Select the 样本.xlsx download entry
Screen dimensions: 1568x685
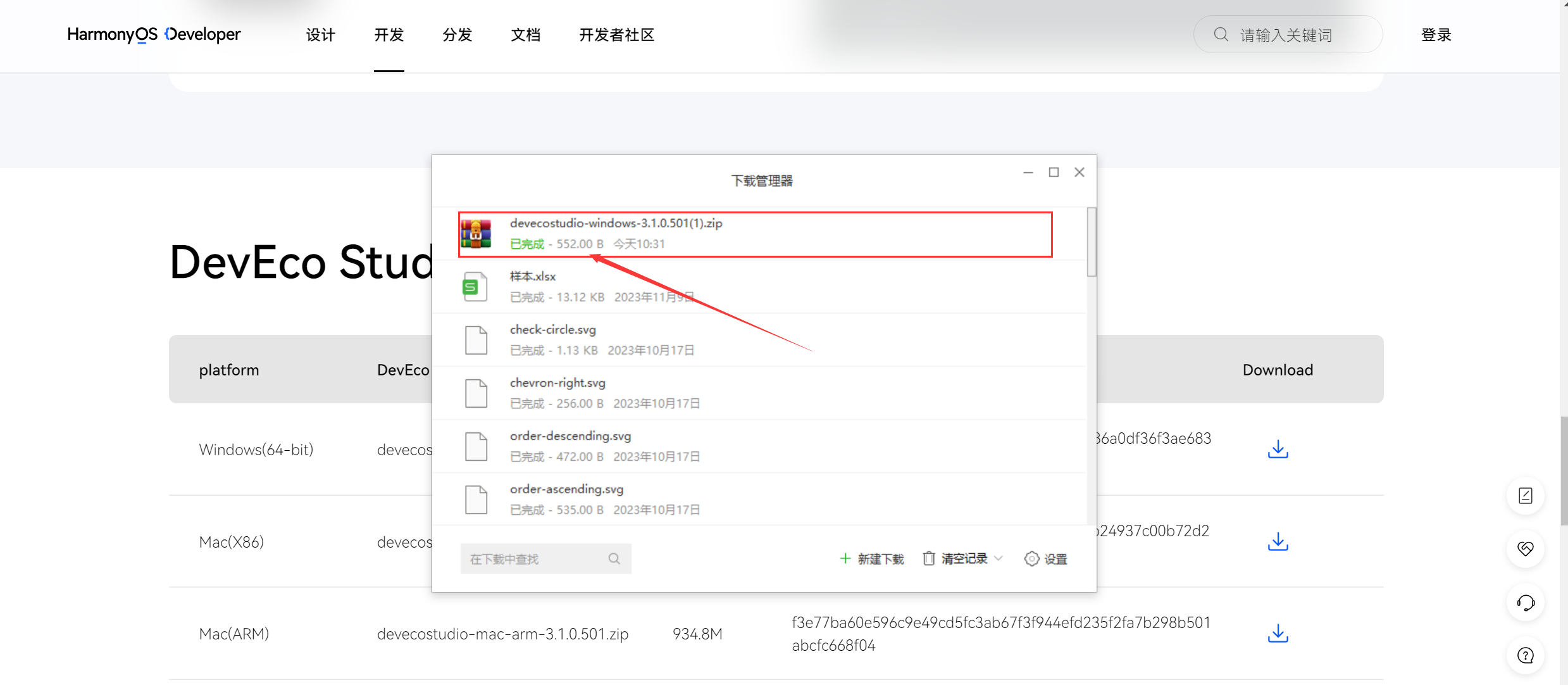759,287
